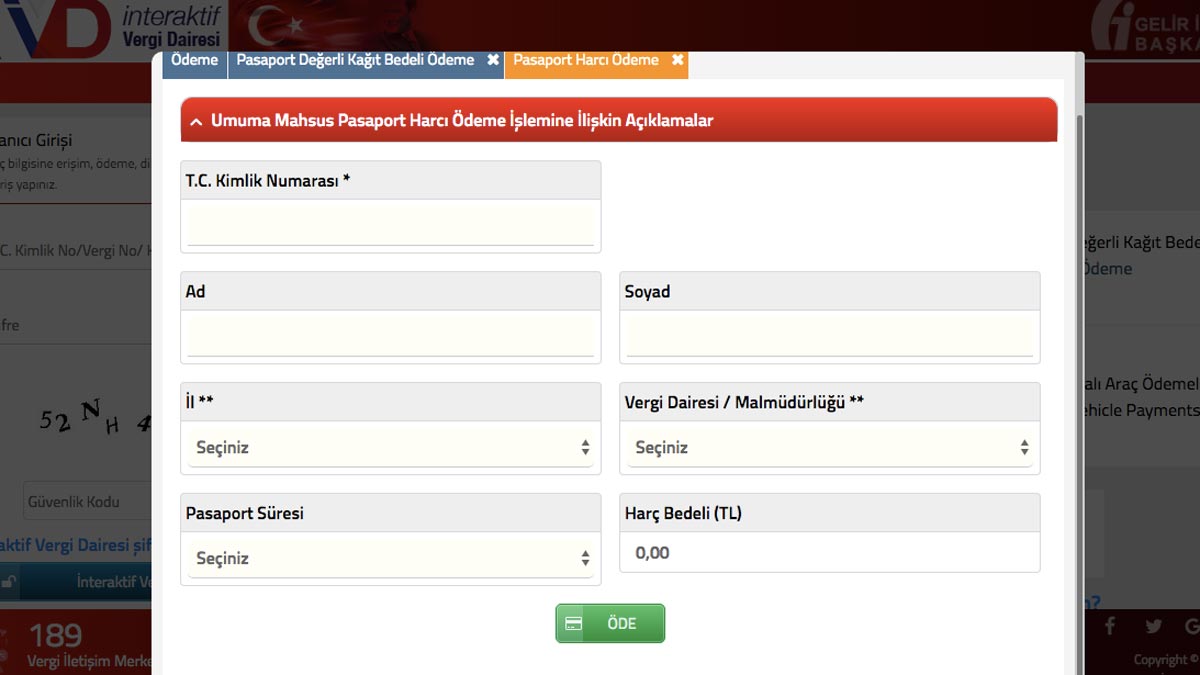
Task: Click the Gelir İdaresi Başkanlığı logo
Action: point(1145,30)
